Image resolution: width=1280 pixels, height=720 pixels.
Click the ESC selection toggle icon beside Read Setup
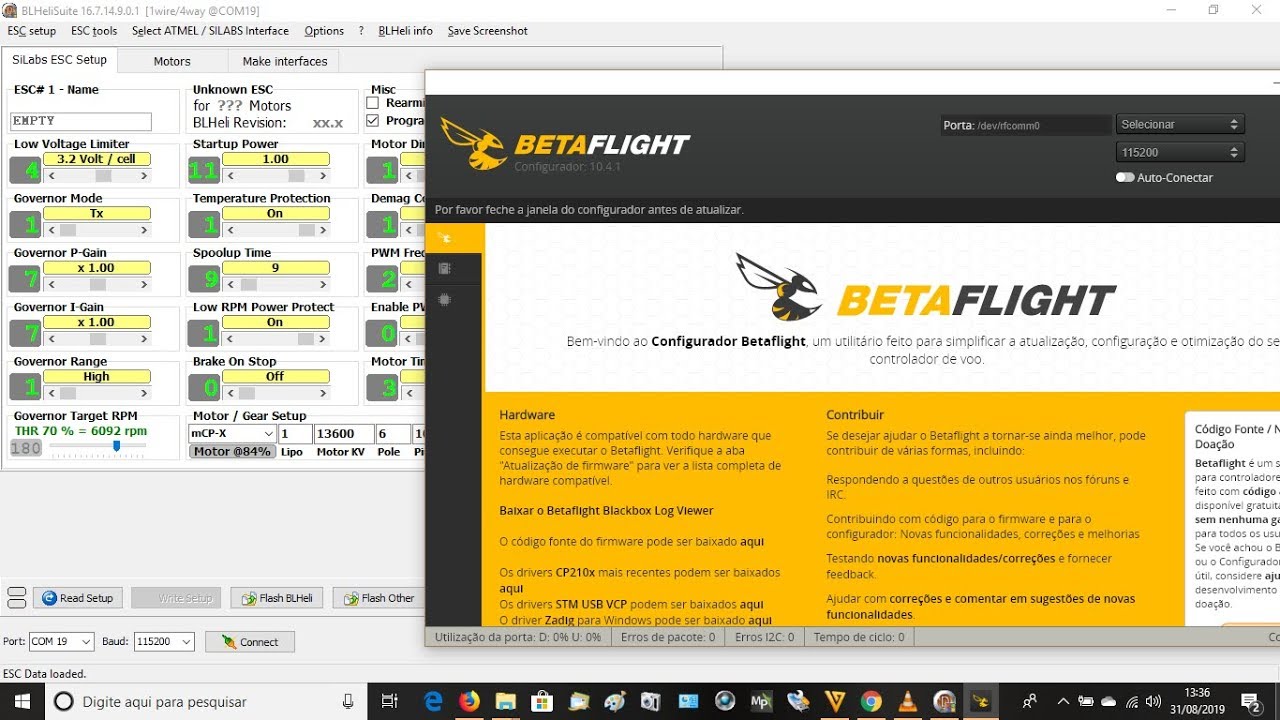[x=16, y=598]
